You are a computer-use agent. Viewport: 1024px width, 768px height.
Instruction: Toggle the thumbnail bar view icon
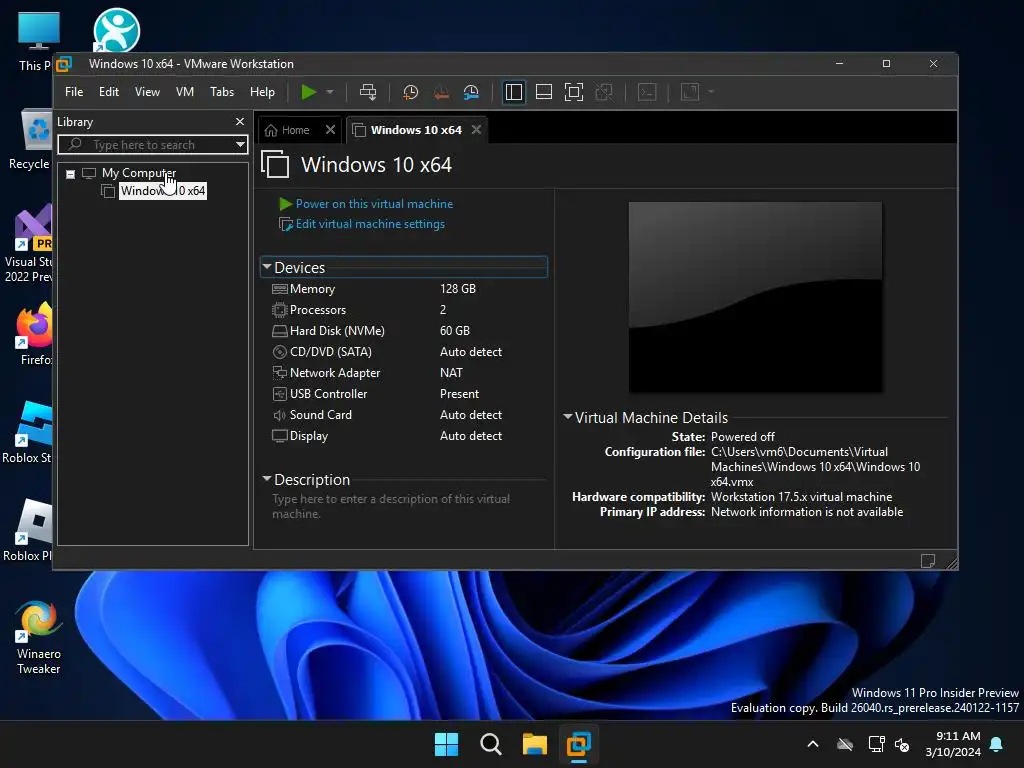543,92
